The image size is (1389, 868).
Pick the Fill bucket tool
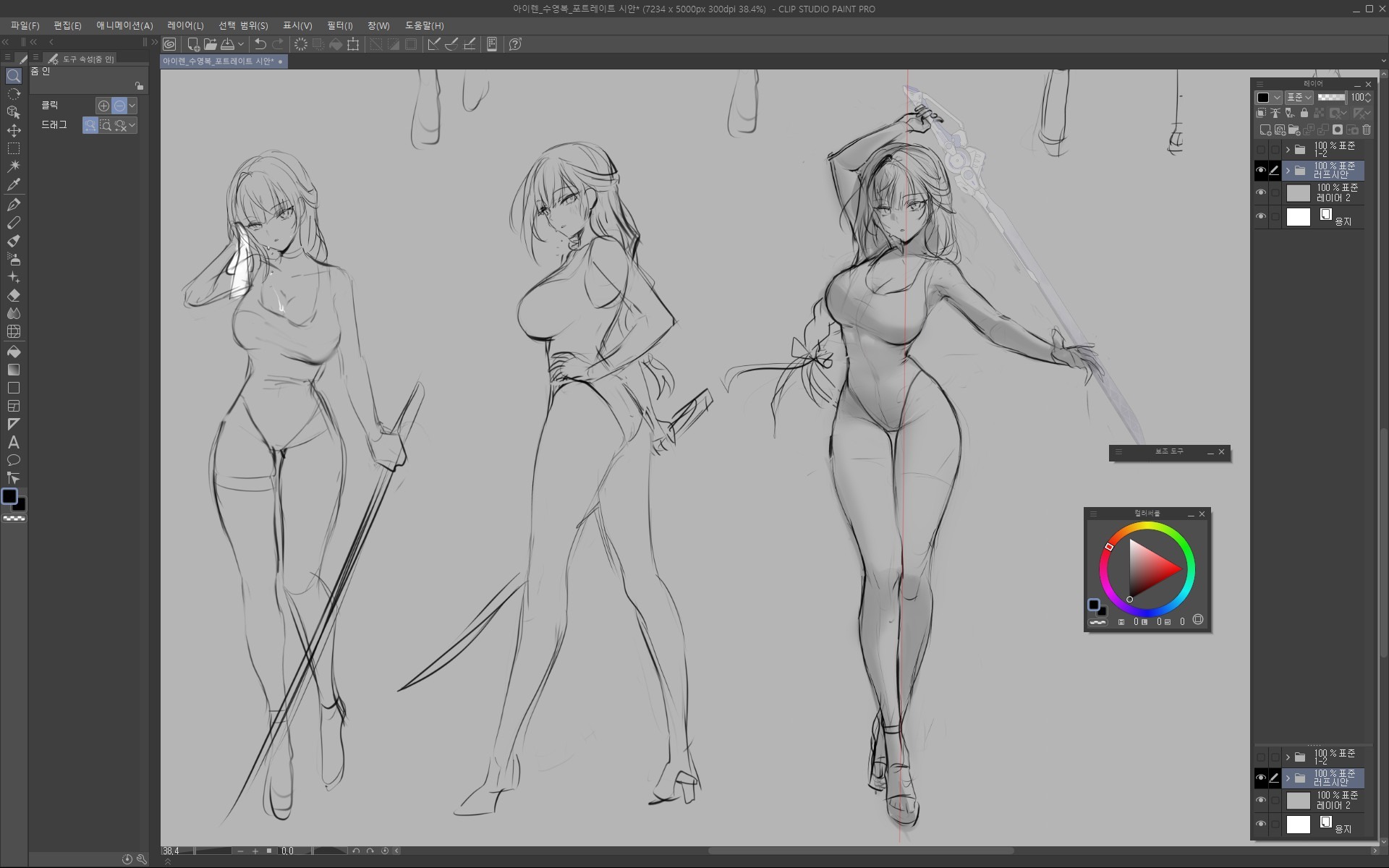point(14,352)
